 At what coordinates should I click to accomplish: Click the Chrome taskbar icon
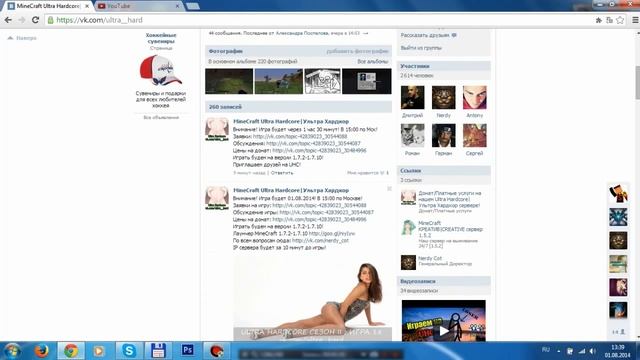[71, 351]
